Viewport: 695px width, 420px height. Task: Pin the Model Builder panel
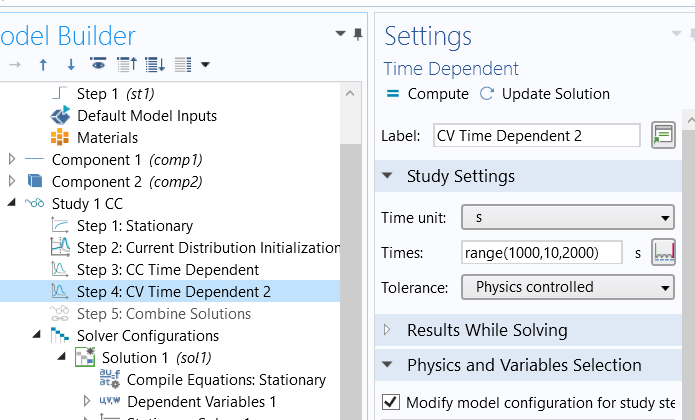(357, 35)
